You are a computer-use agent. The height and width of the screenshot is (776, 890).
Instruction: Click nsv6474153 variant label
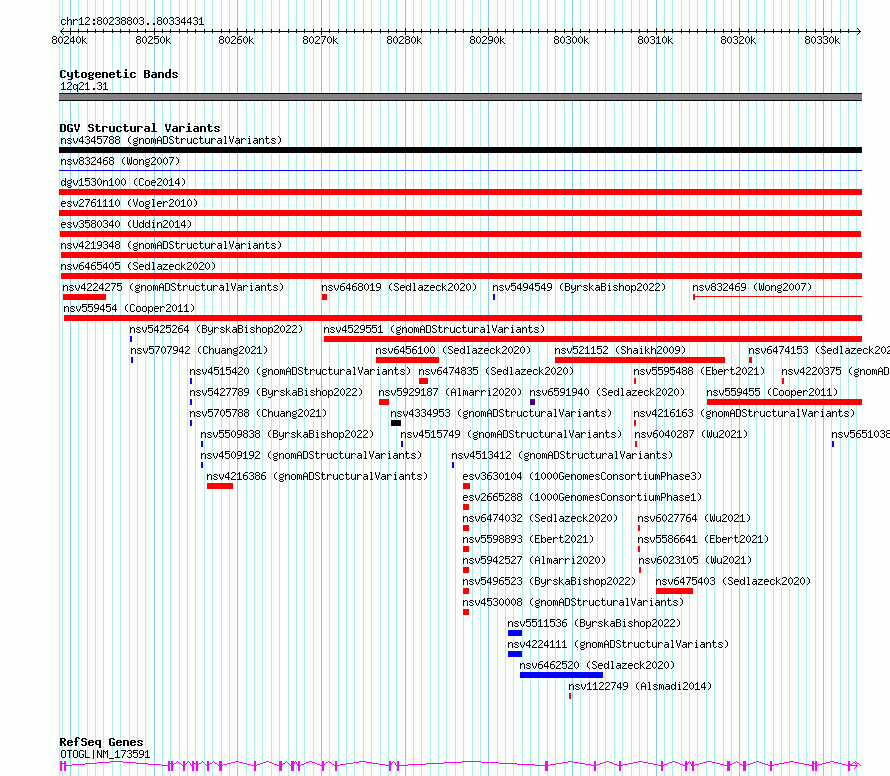coord(819,350)
